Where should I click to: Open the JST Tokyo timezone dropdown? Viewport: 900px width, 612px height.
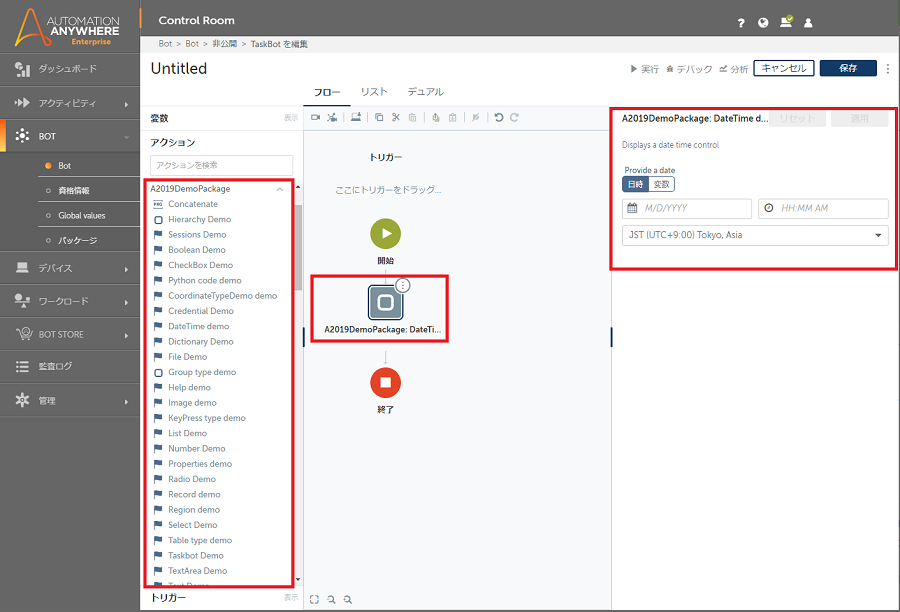(x=755, y=235)
